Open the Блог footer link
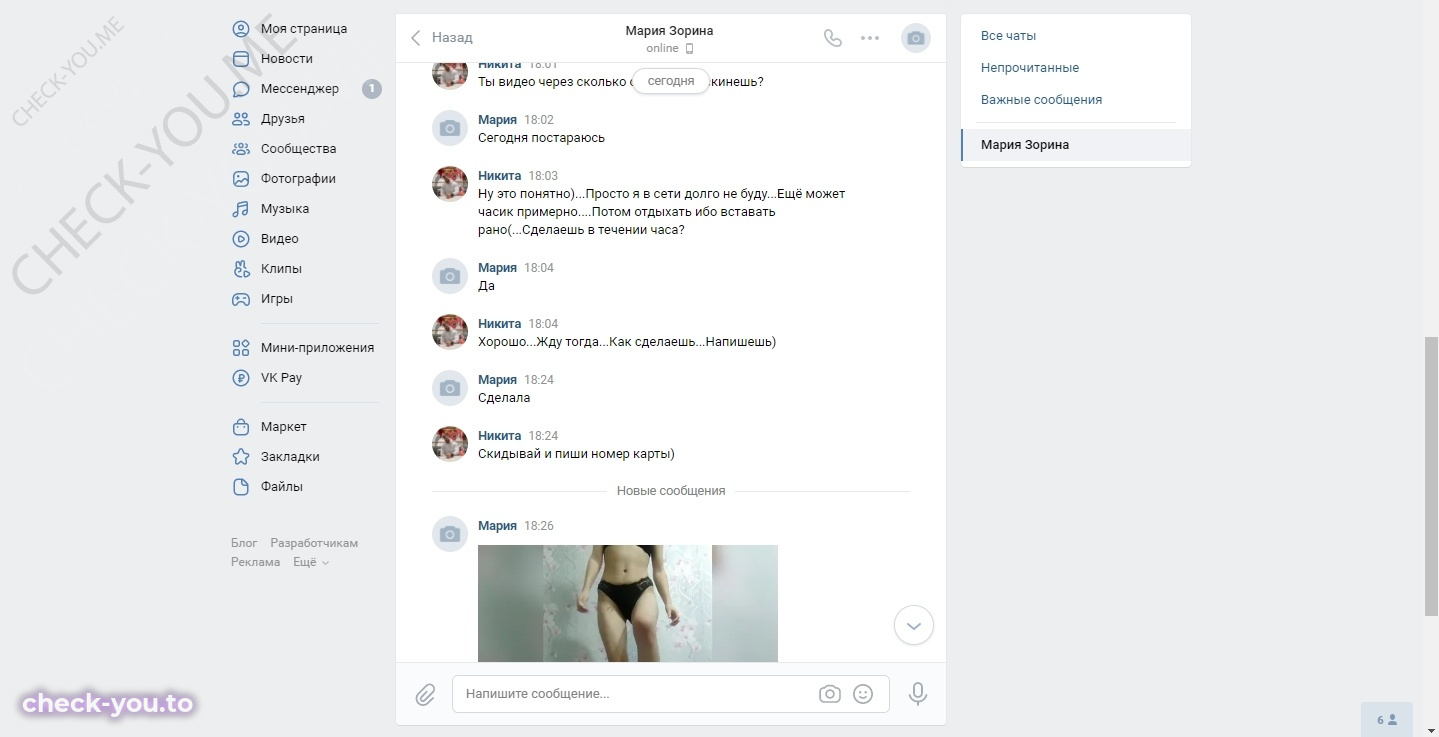The height and width of the screenshot is (737, 1439). [244, 543]
